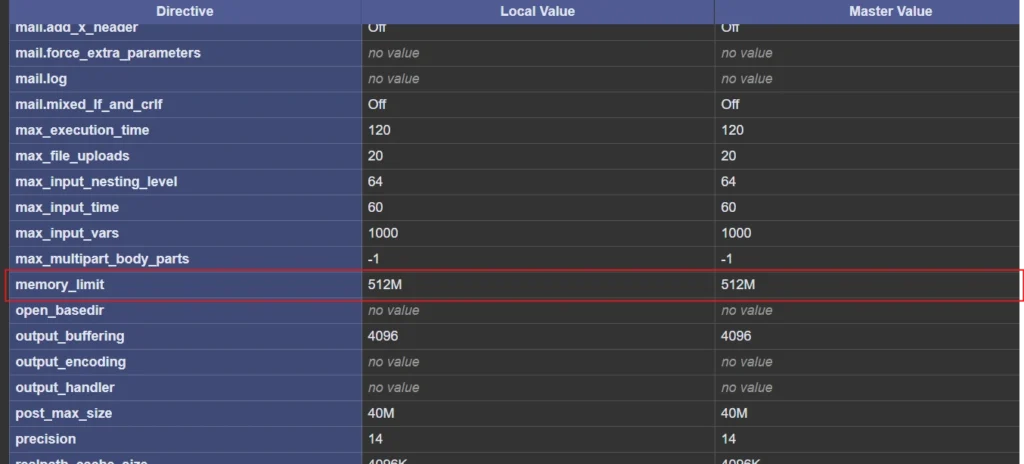Click the mail.mixed_lf_and_crlf local value Off

click(x=378, y=104)
